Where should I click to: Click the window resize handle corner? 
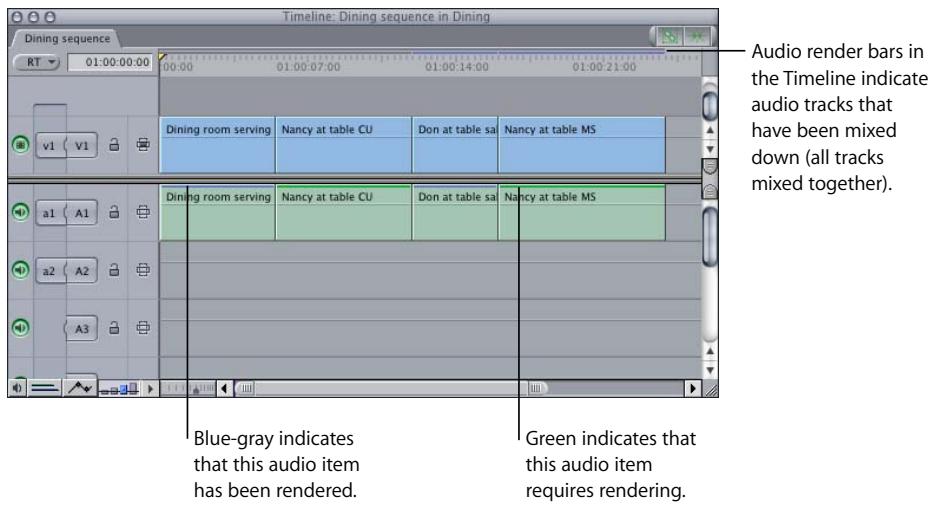(x=711, y=390)
